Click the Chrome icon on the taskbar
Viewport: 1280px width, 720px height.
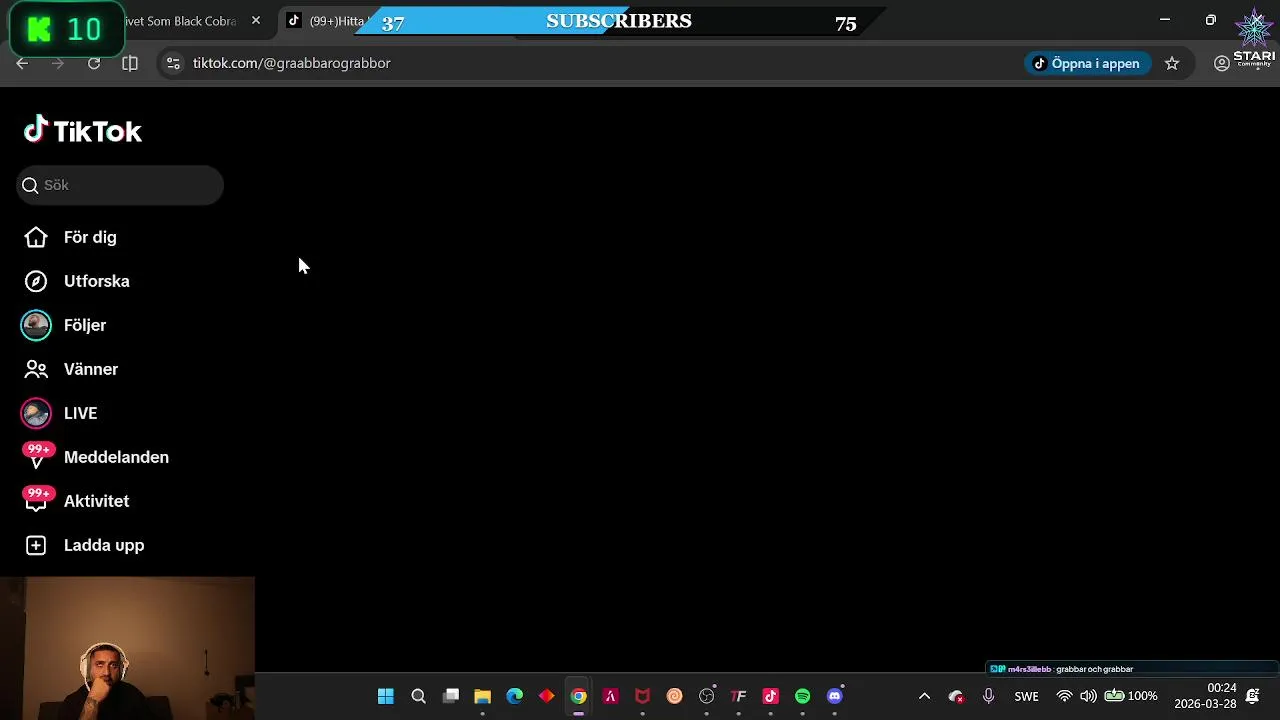(x=579, y=696)
